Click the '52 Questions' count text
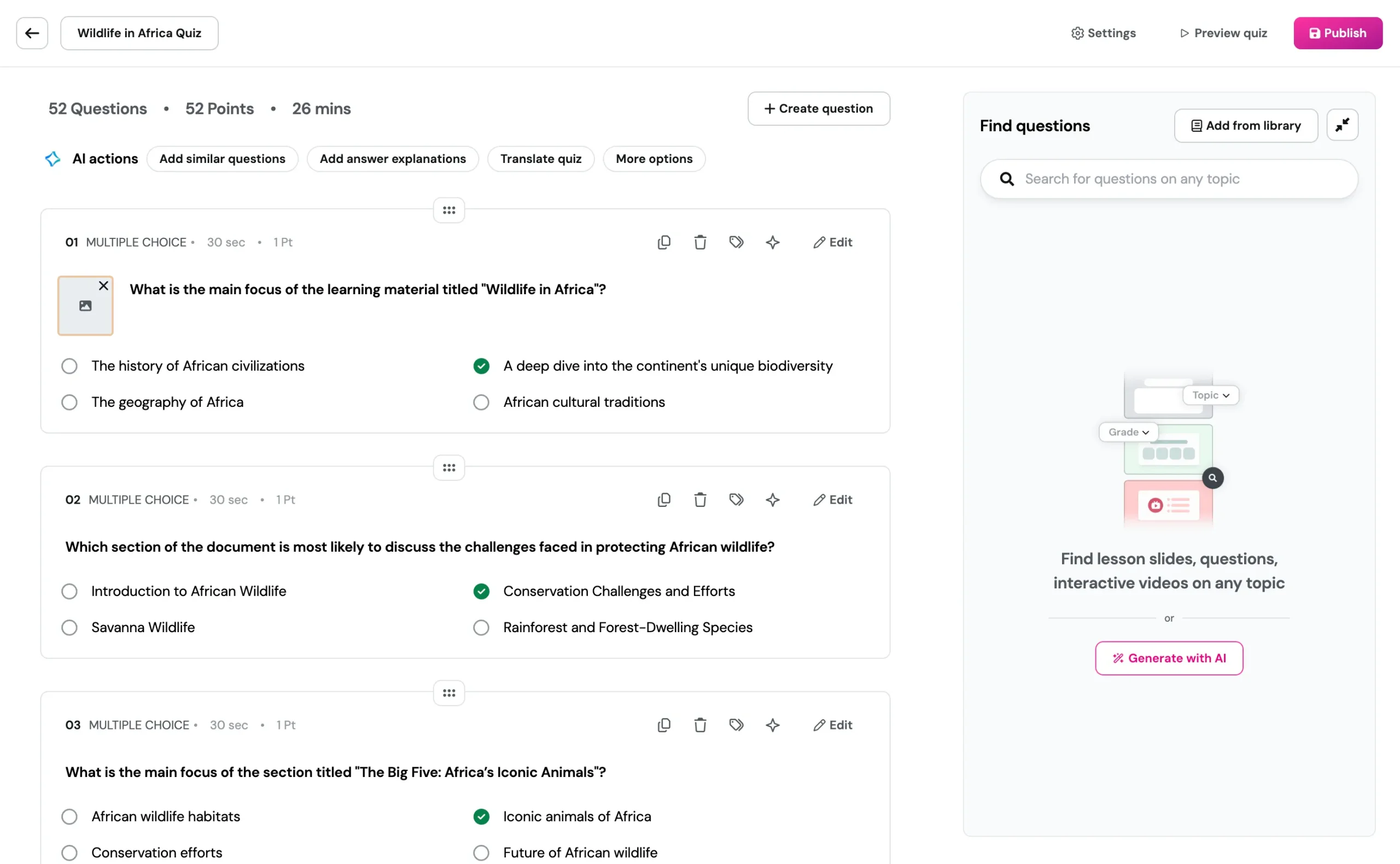Viewport: 1400px width, 864px height. 98,109
